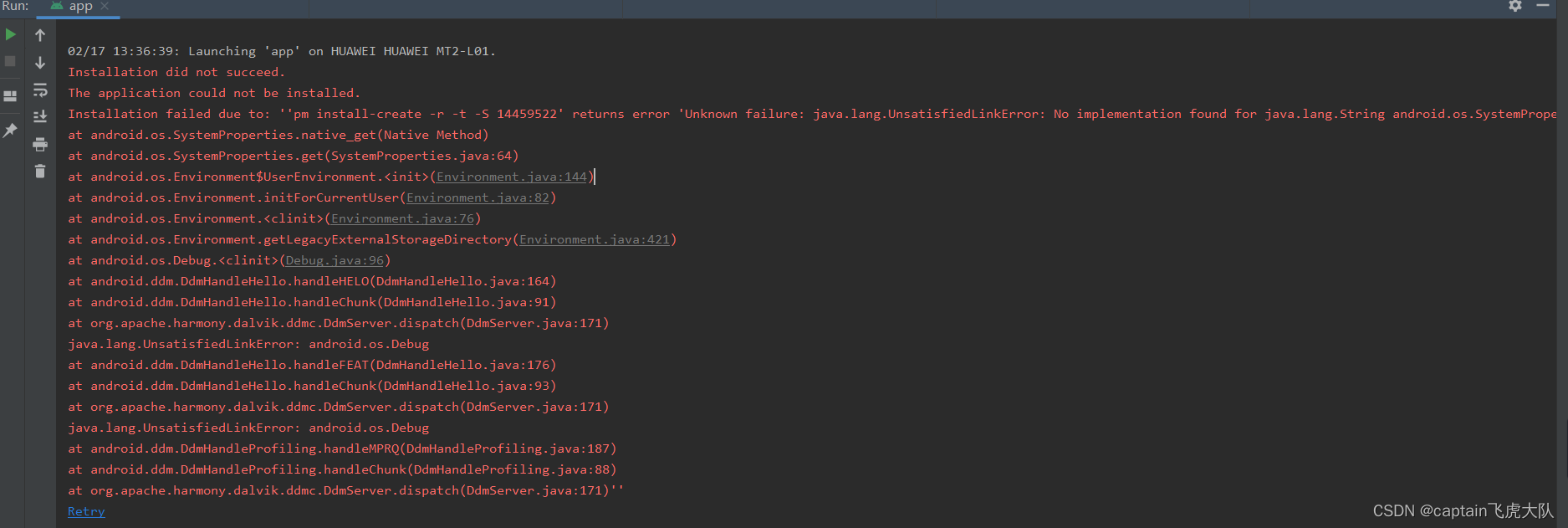Stop the running process

point(10,61)
